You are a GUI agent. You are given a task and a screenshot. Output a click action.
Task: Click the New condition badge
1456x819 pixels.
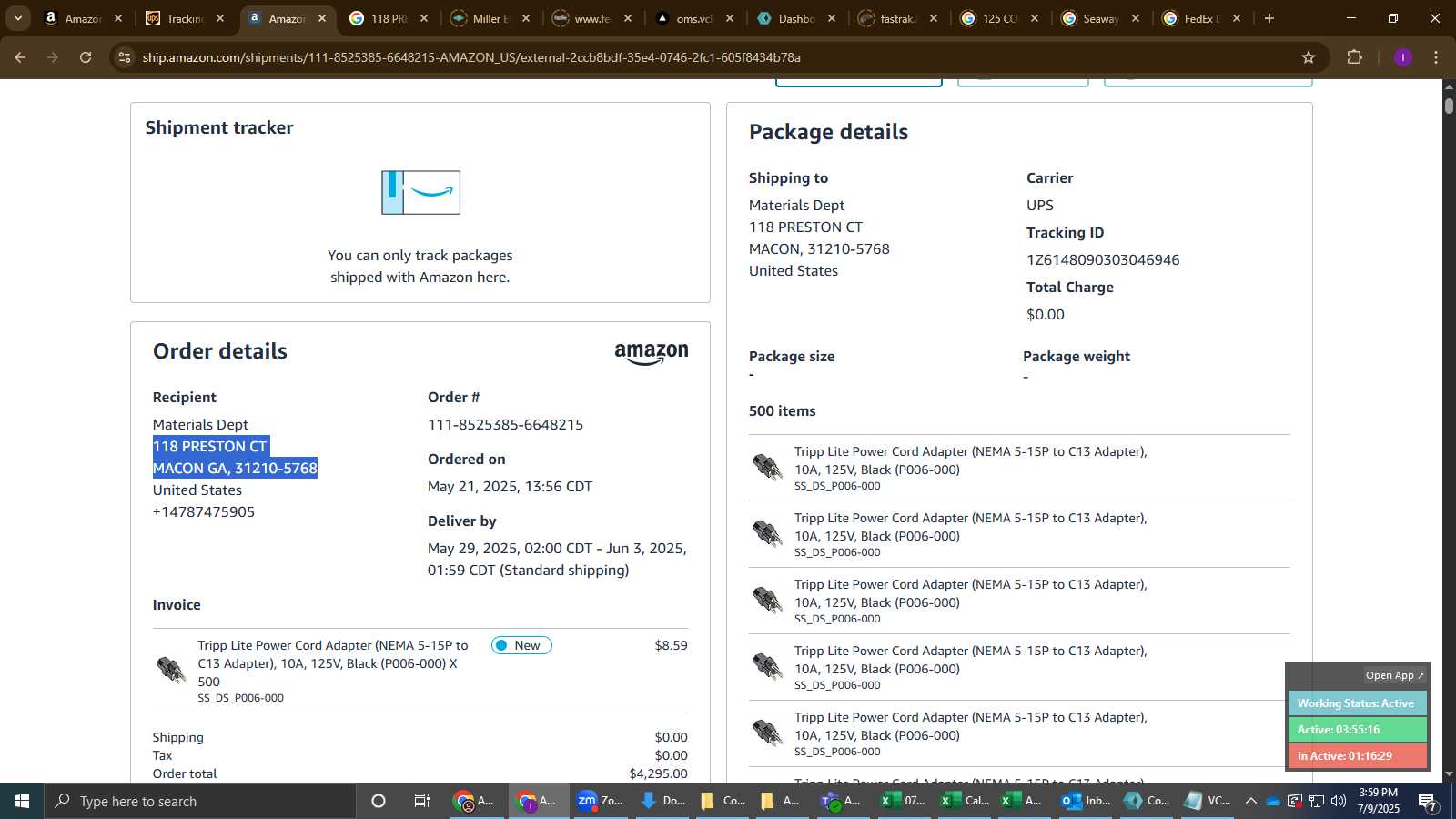tap(521, 645)
